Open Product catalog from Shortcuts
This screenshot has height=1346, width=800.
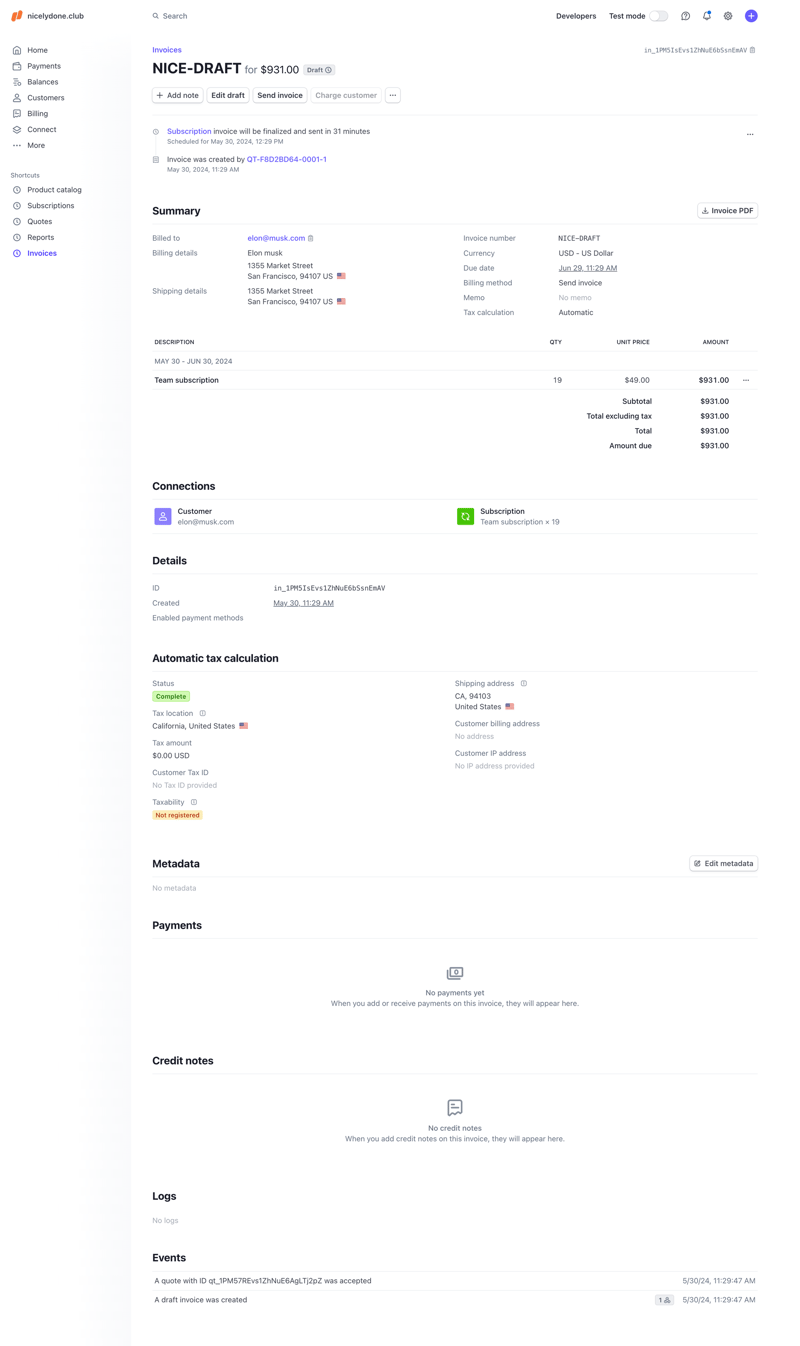[x=54, y=189]
